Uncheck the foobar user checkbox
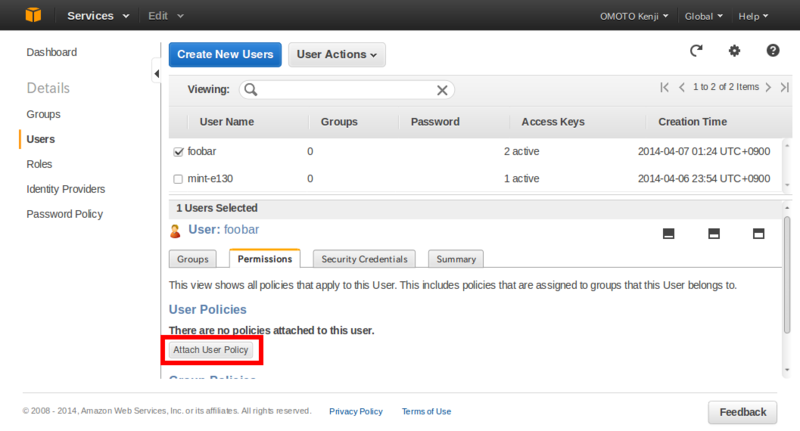 178,152
